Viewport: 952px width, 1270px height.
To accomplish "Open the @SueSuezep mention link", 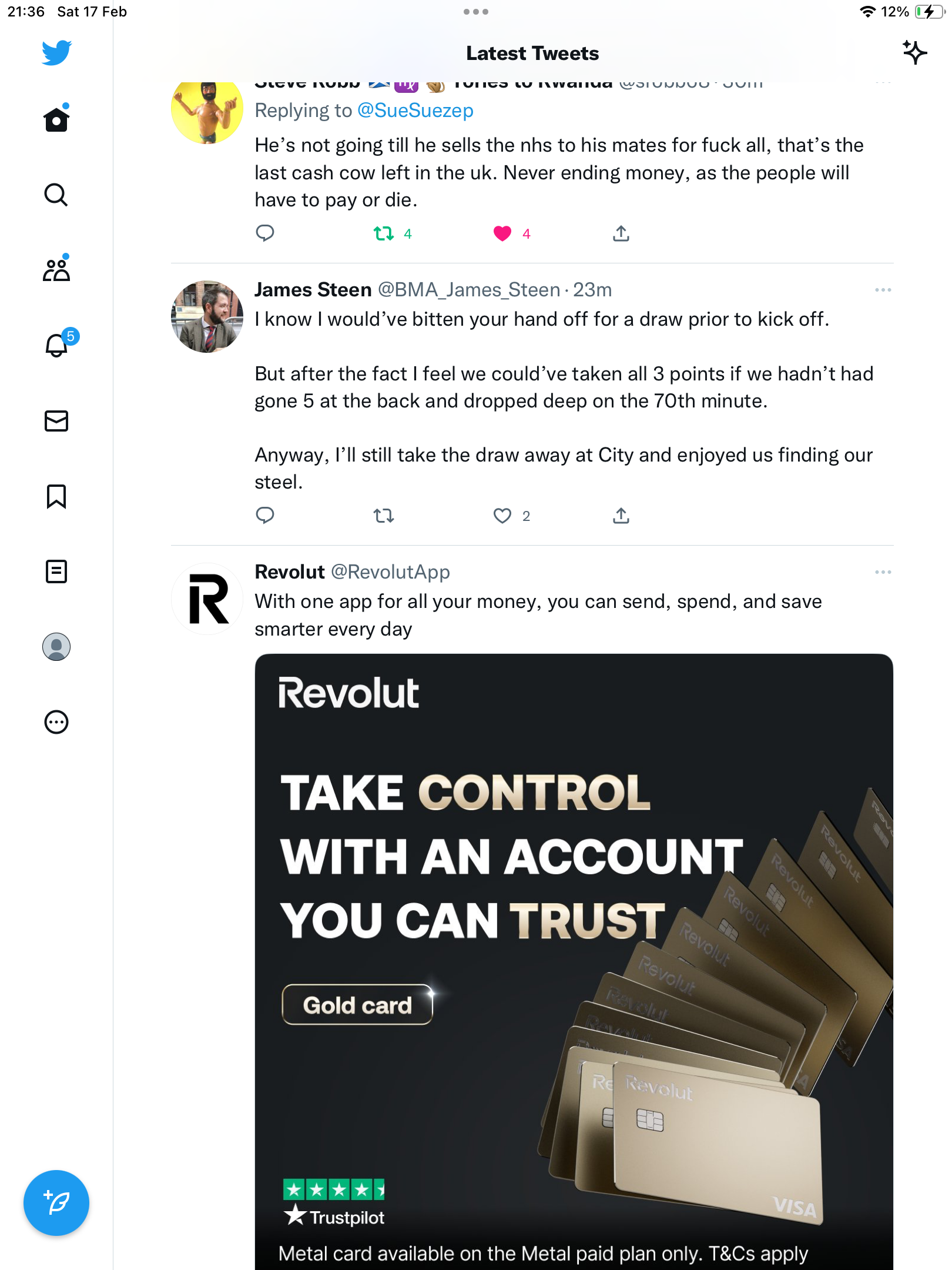I will click(x=415, y=111).
